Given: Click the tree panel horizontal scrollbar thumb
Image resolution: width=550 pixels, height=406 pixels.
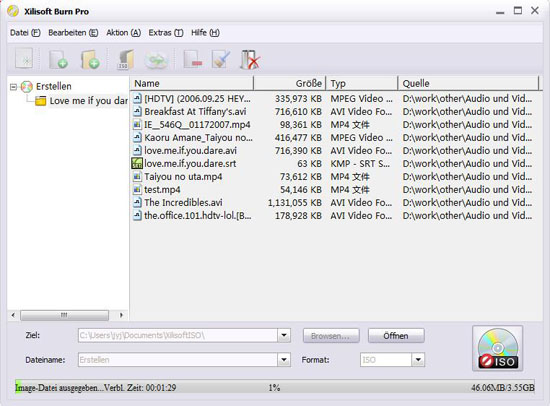Looking at the screenshot, I should click(65, 315).
